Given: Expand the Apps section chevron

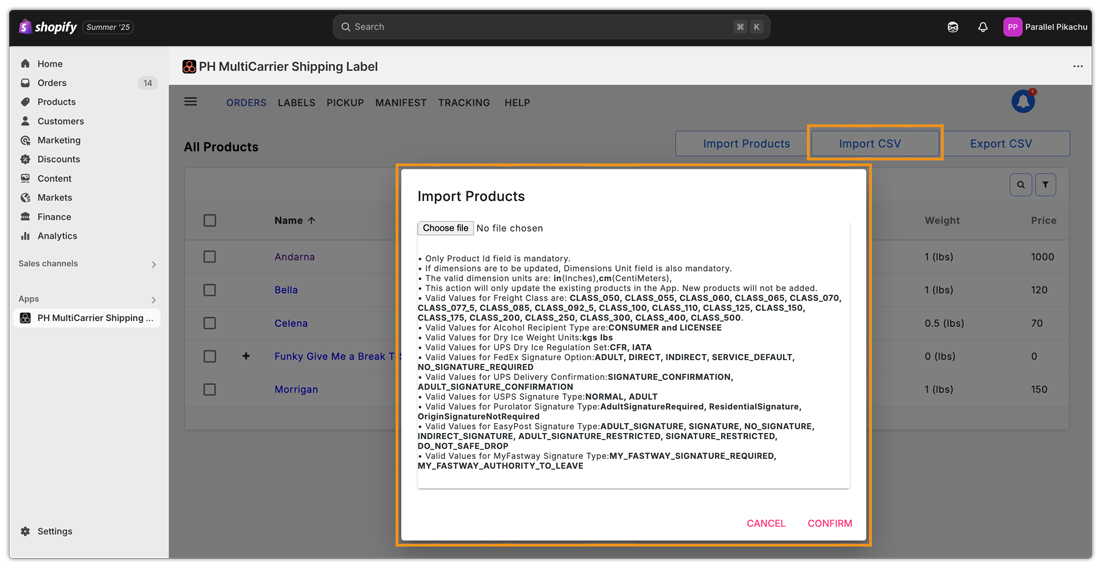Looking at the screenshot, I should coord(154,299).
